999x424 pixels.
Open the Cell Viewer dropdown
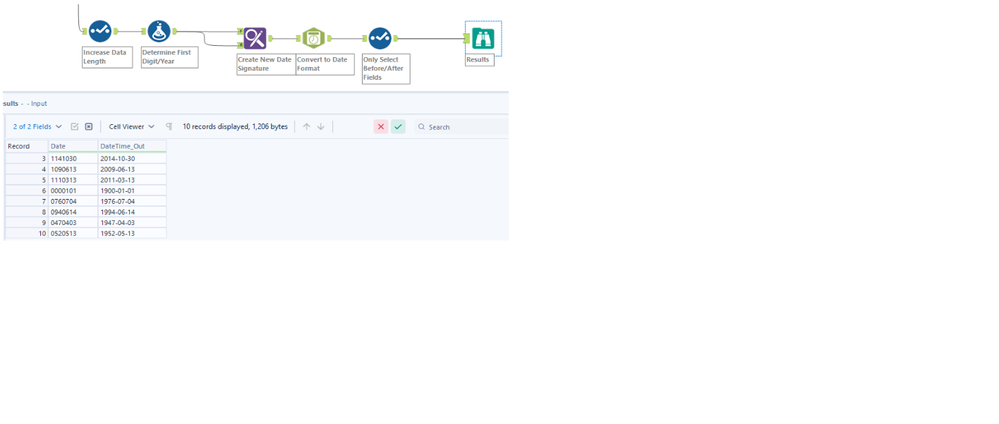pos(132,127)
